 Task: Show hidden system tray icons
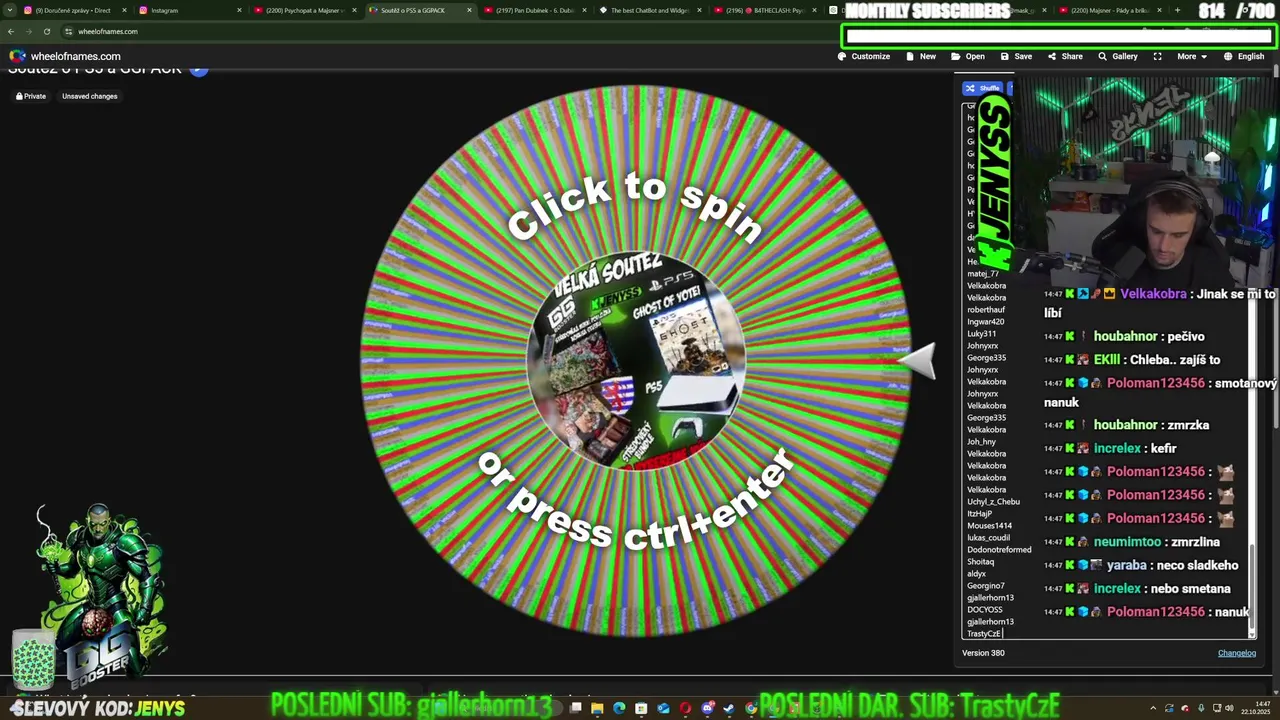(1153, 708)
